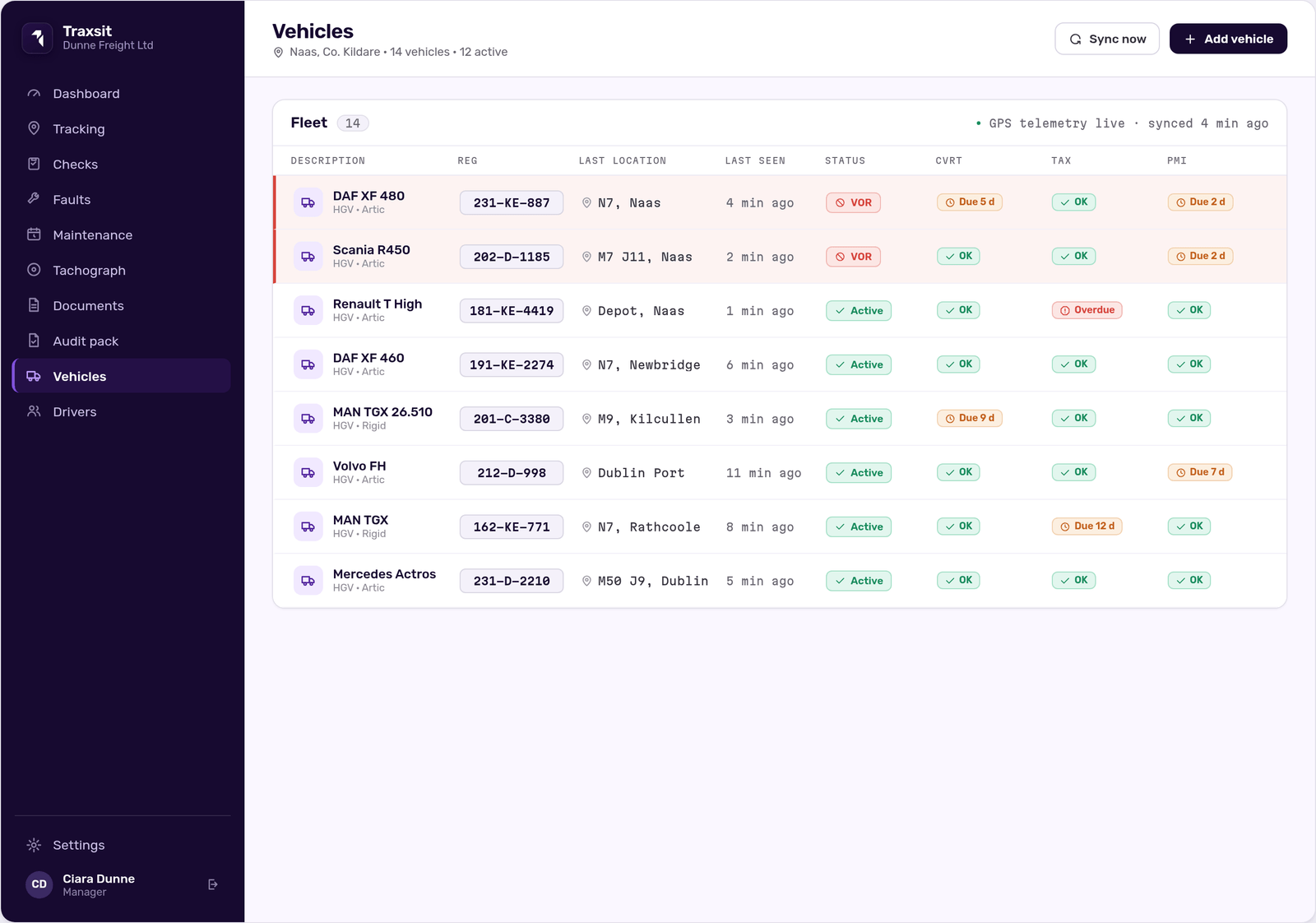Click the location pin next to Dublin Port
The width and height of the screenshot is (1316, 923).
coord(586,473)
